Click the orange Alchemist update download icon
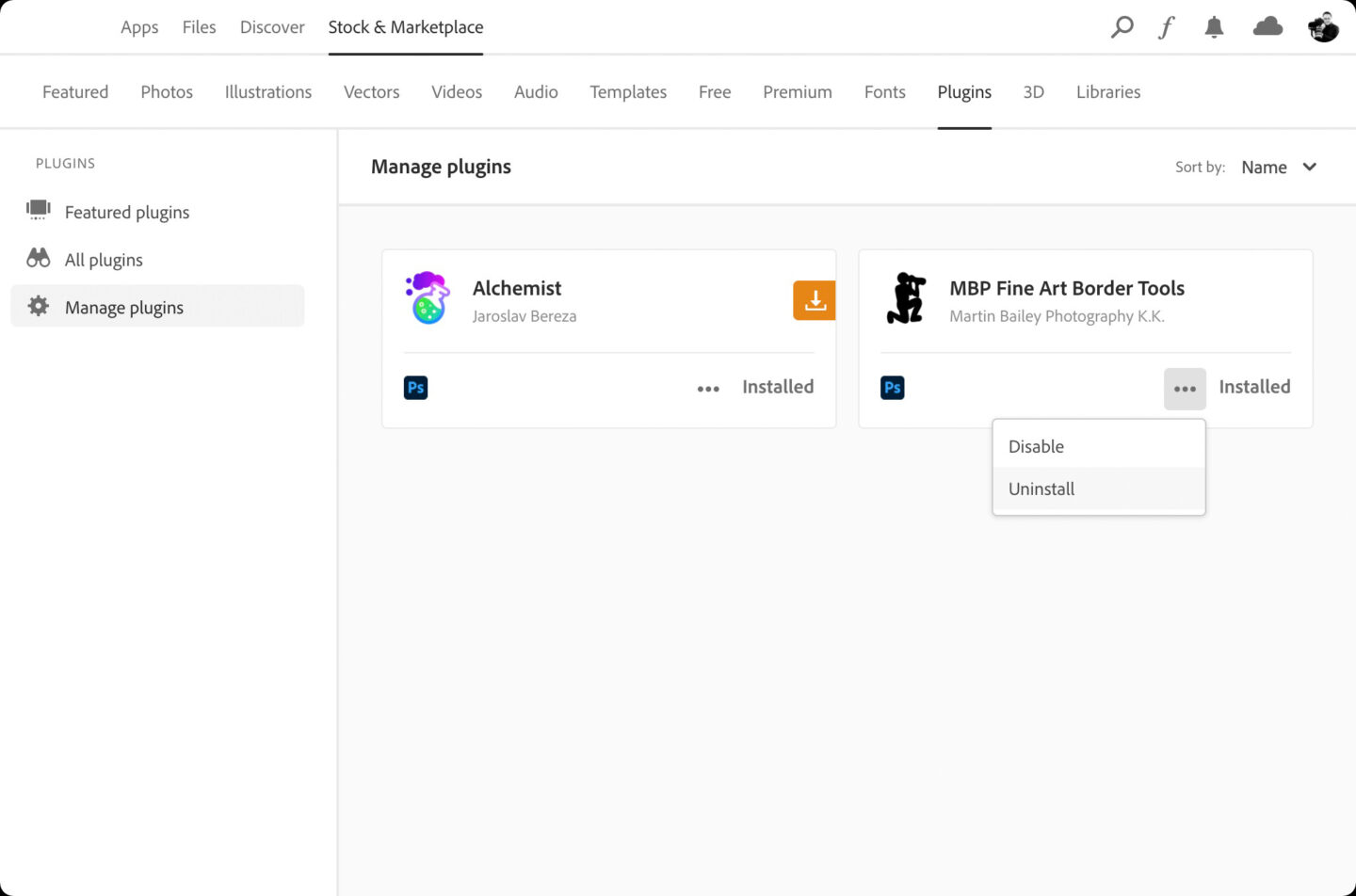 (x=815, y=300)
